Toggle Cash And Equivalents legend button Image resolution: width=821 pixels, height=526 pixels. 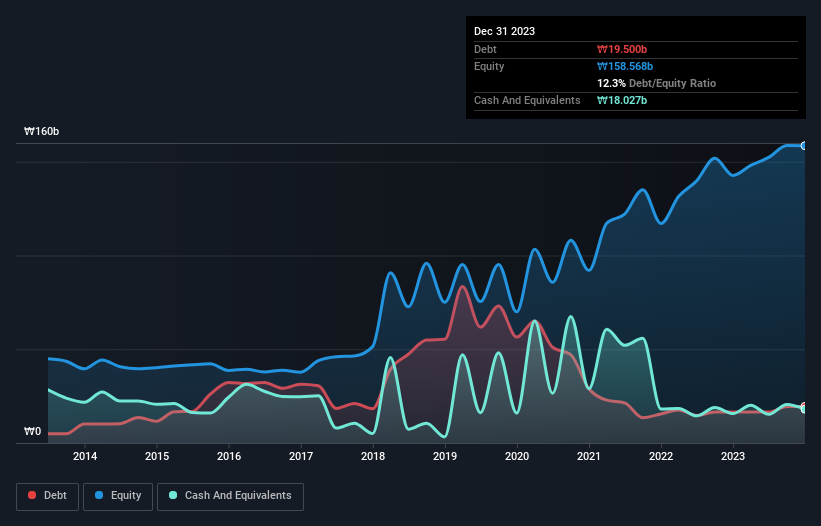[230, 496]
